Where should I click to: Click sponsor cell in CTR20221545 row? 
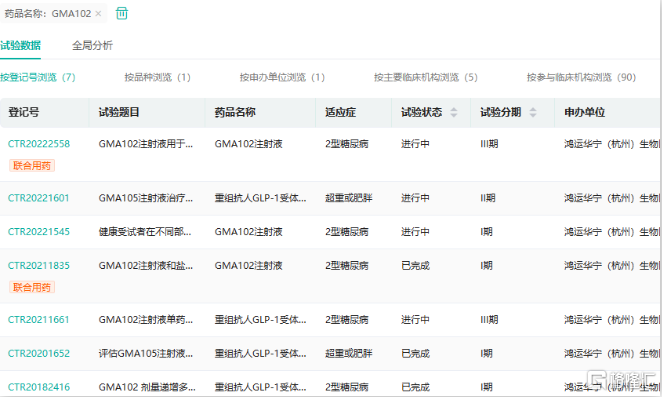612,232
